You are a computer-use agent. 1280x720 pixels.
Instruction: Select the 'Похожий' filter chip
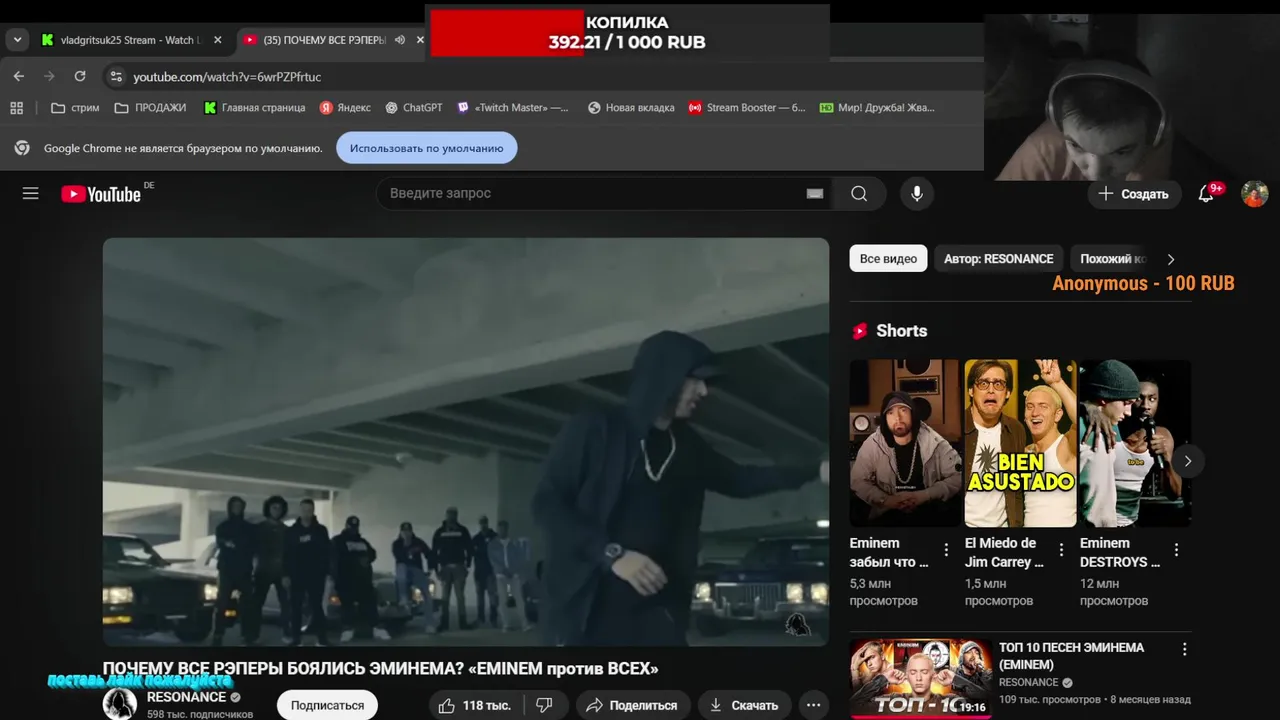point(1112,259)
